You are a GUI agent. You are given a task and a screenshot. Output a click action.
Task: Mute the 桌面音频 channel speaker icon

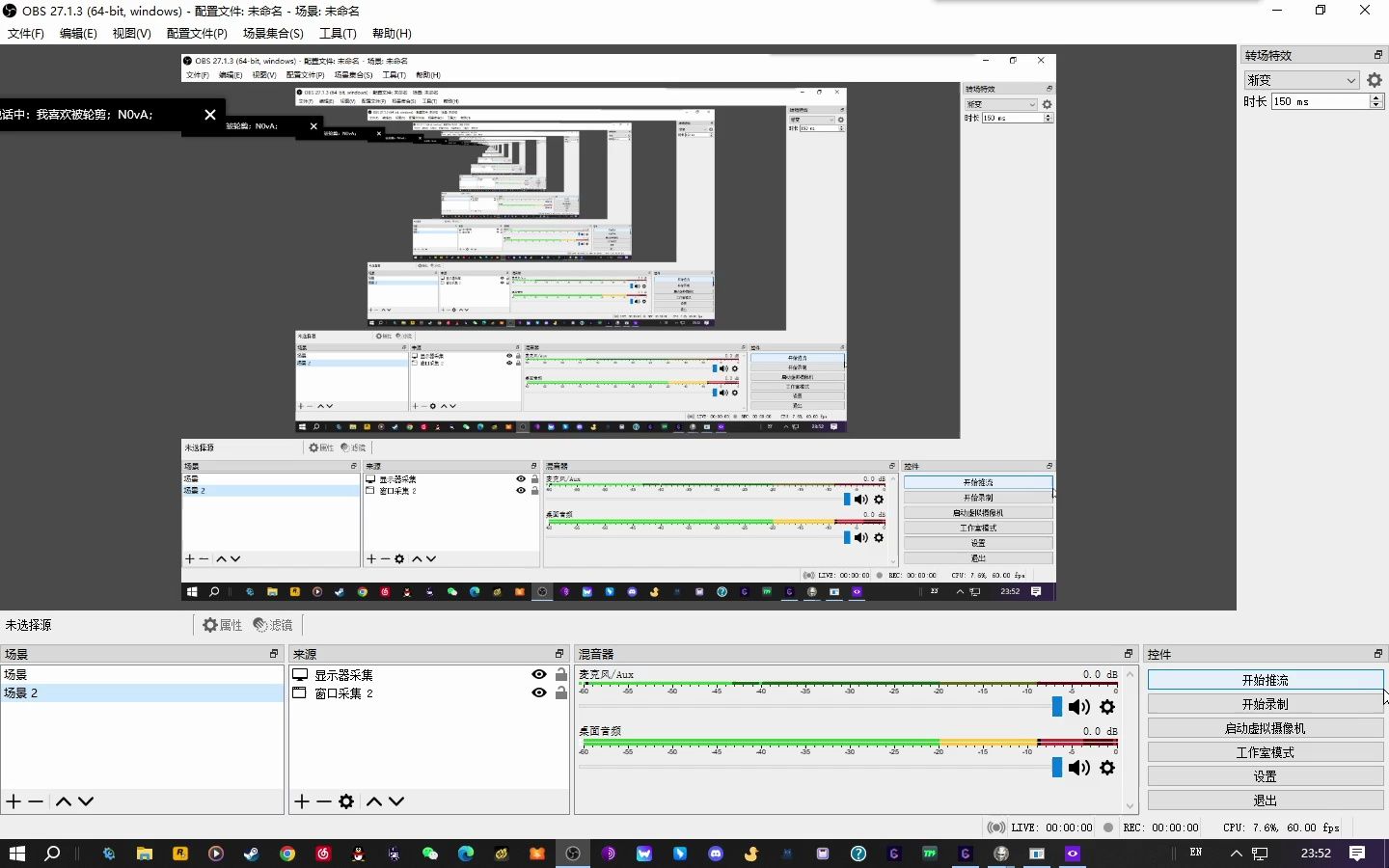click(x=1079, y=768)
